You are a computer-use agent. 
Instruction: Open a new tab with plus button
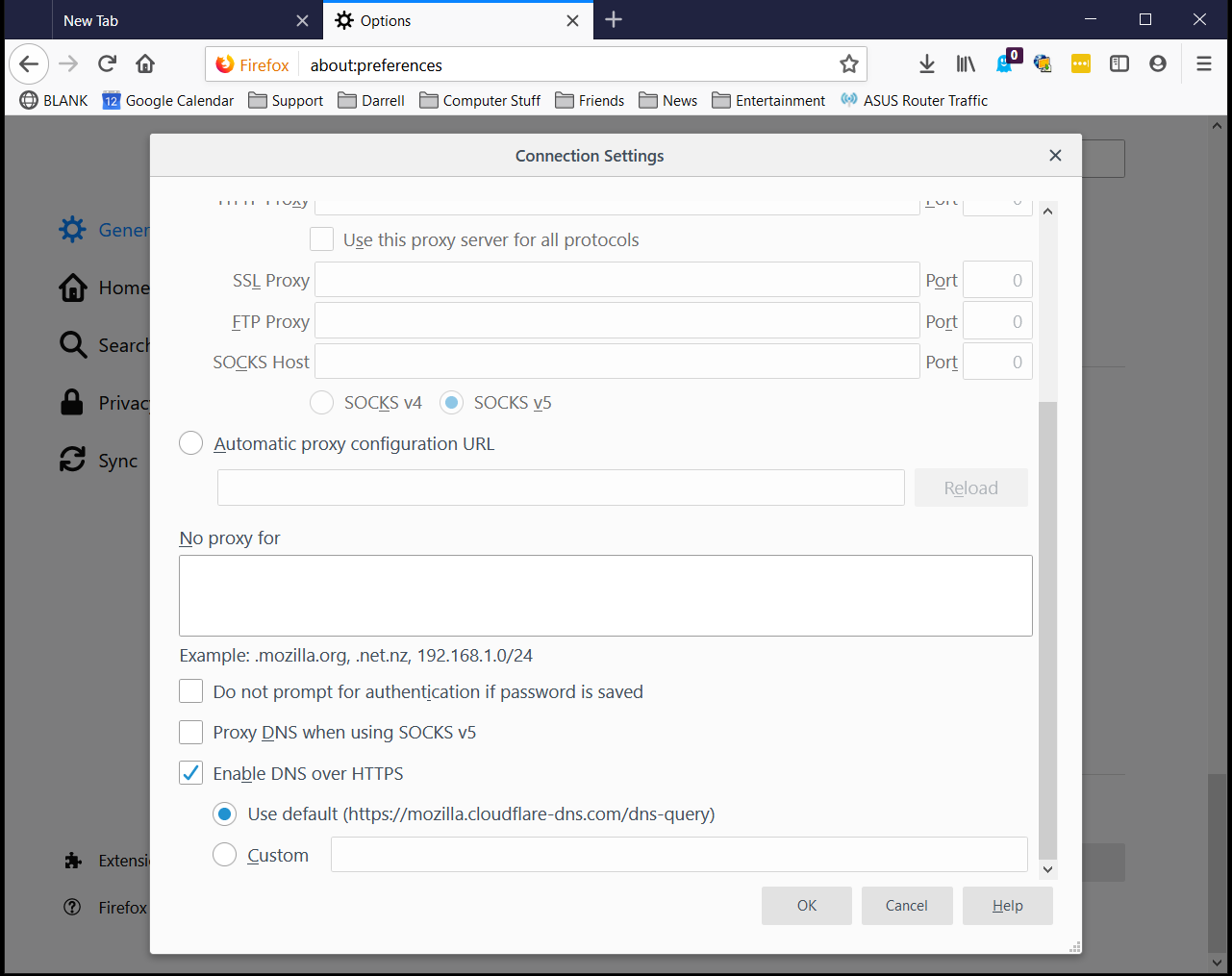pyautogui.click(x=614, y=20)
